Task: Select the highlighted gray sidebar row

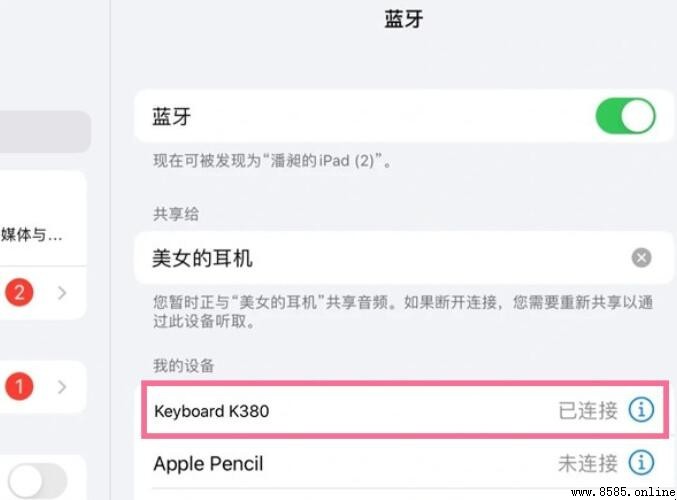Action: pos(45,131)
